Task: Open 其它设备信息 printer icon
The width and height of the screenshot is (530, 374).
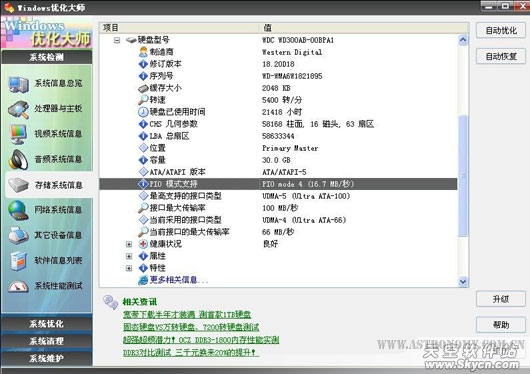Action: tap(18, 236)
